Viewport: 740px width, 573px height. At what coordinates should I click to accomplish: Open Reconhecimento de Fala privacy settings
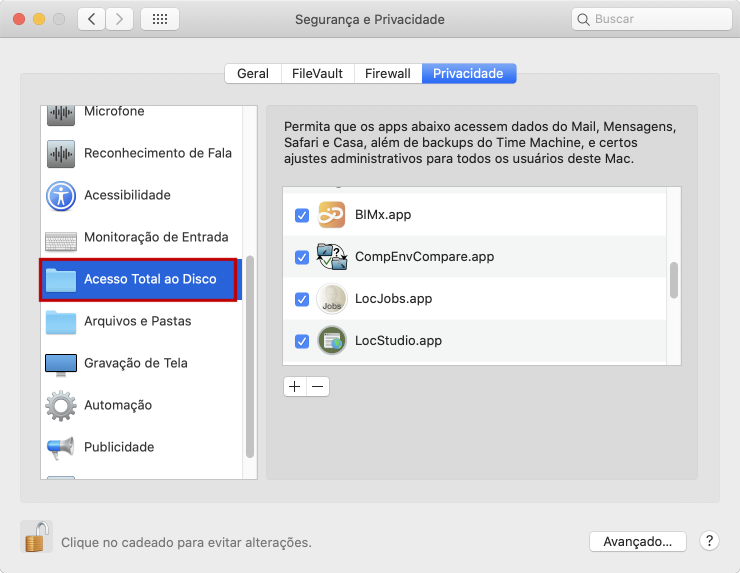point(157,153)
